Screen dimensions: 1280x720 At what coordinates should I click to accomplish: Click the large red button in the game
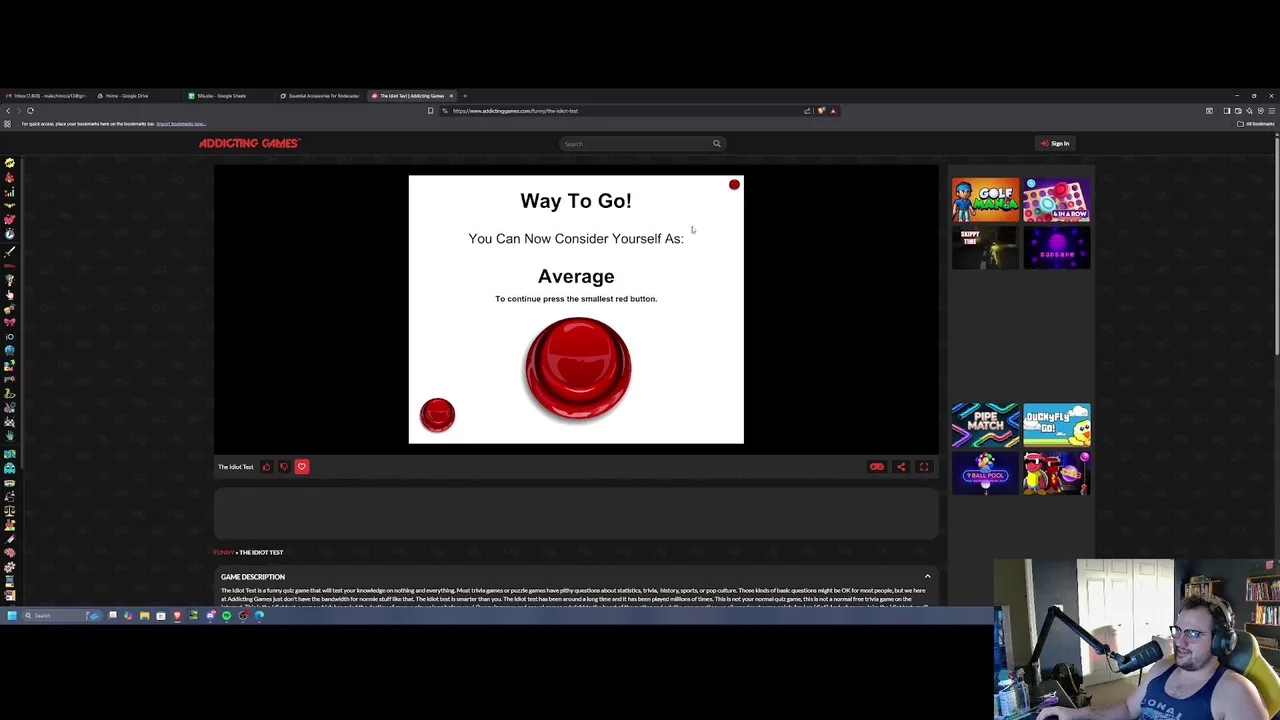coord(578,369)
